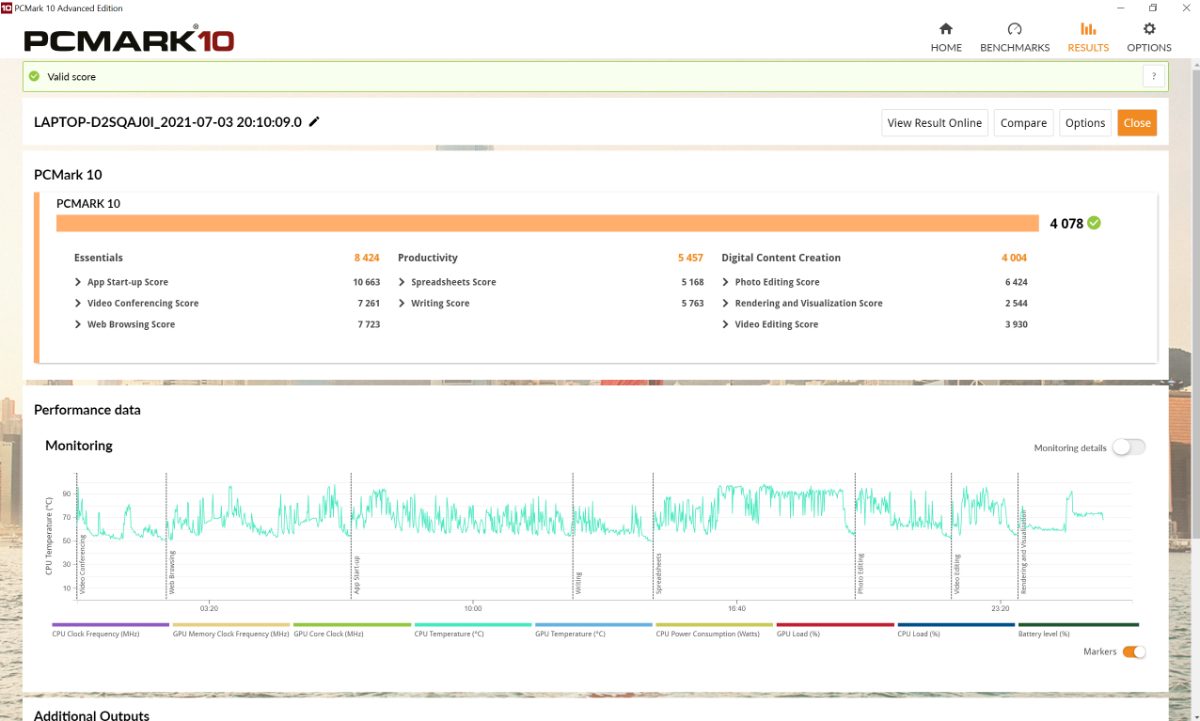1200x721 pixels.
Task: Click the pencil icon to rename result
Action: [314, 122]
